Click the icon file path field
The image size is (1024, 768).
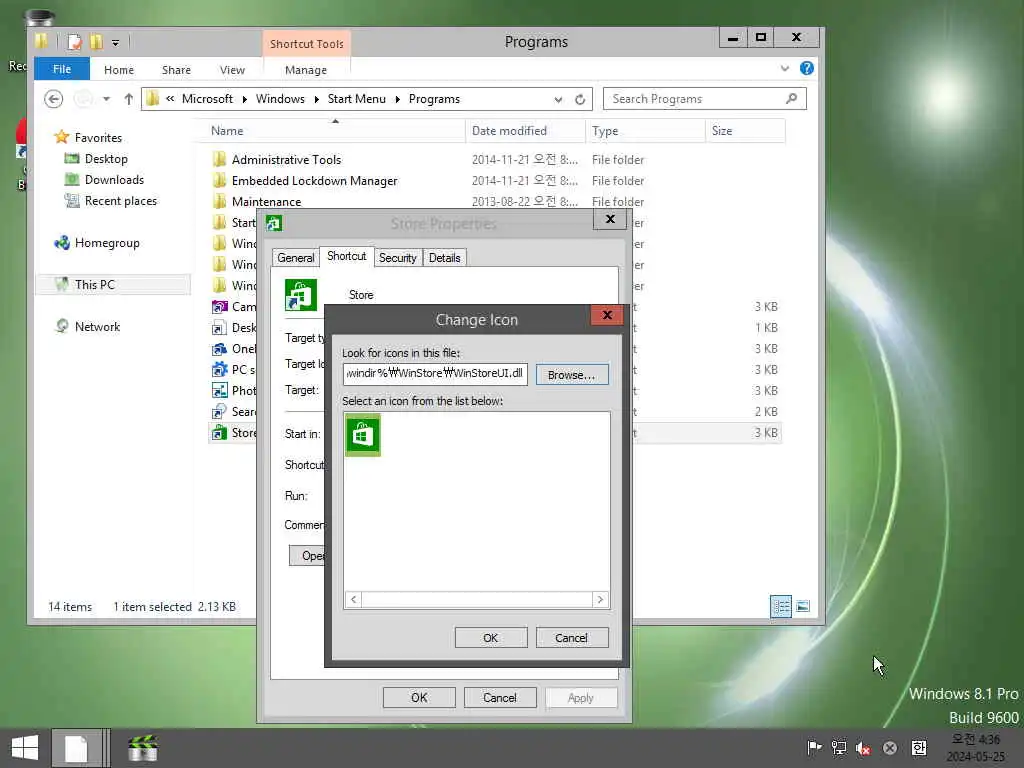coord(435,374)
